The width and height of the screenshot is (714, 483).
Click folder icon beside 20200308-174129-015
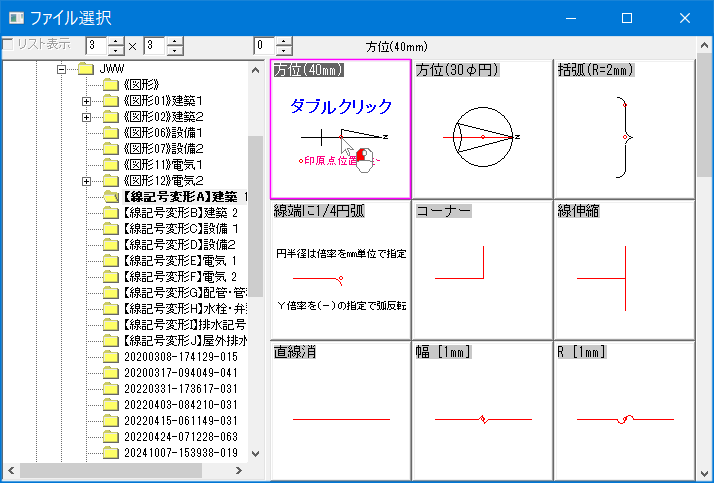pyautogui.click(x=111, y=356)
